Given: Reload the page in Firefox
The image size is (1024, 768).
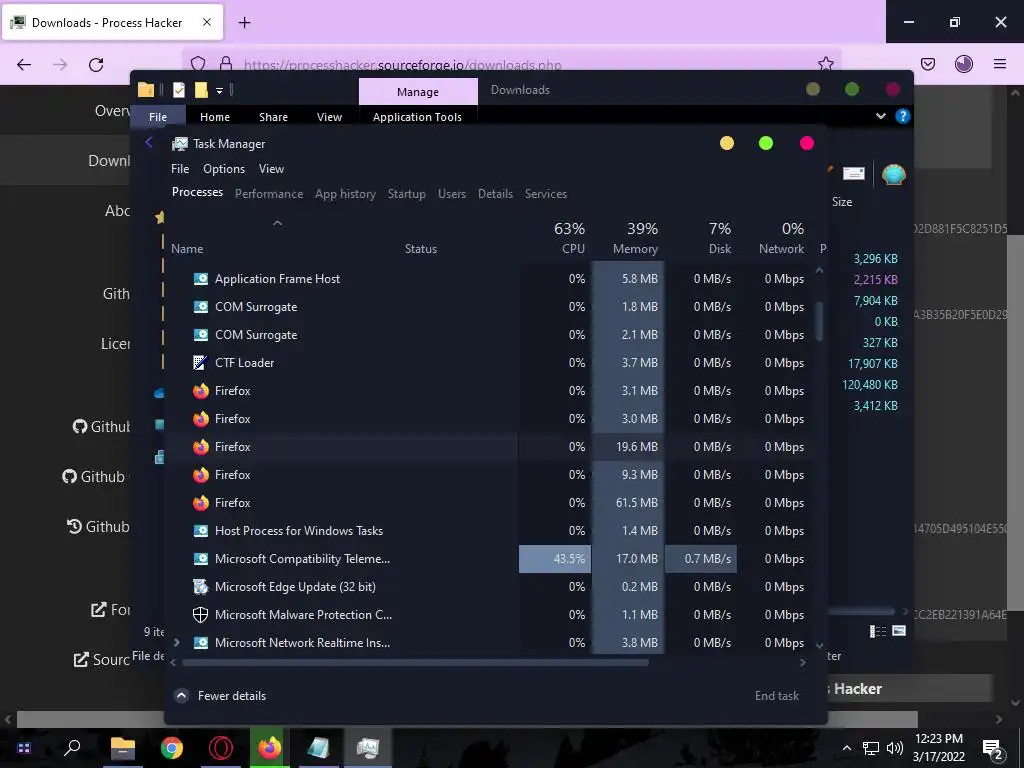Looking at the screenshot, I should (x=96, y=64).
